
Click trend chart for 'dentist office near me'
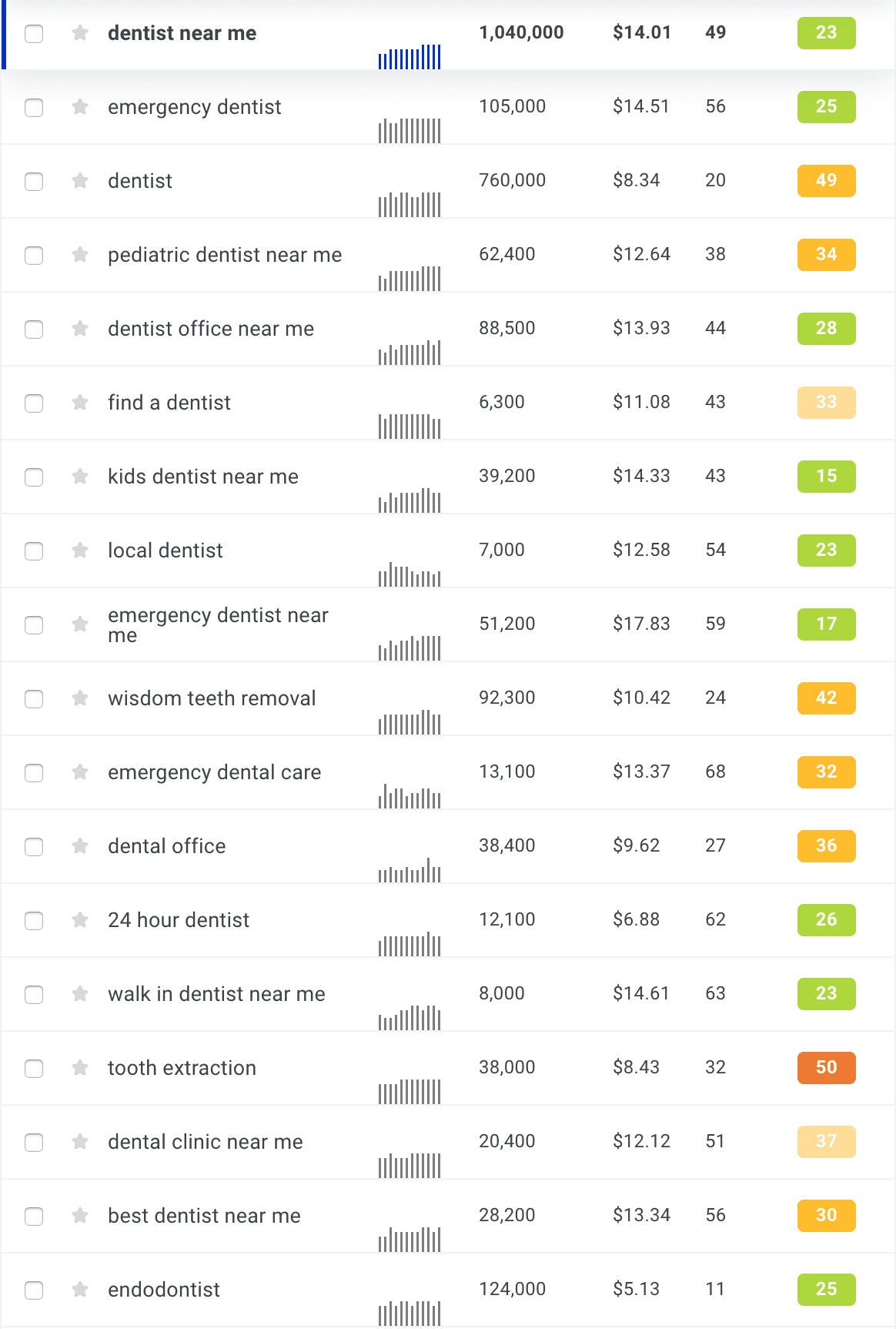pyautogui.click(x=410, y=353)
